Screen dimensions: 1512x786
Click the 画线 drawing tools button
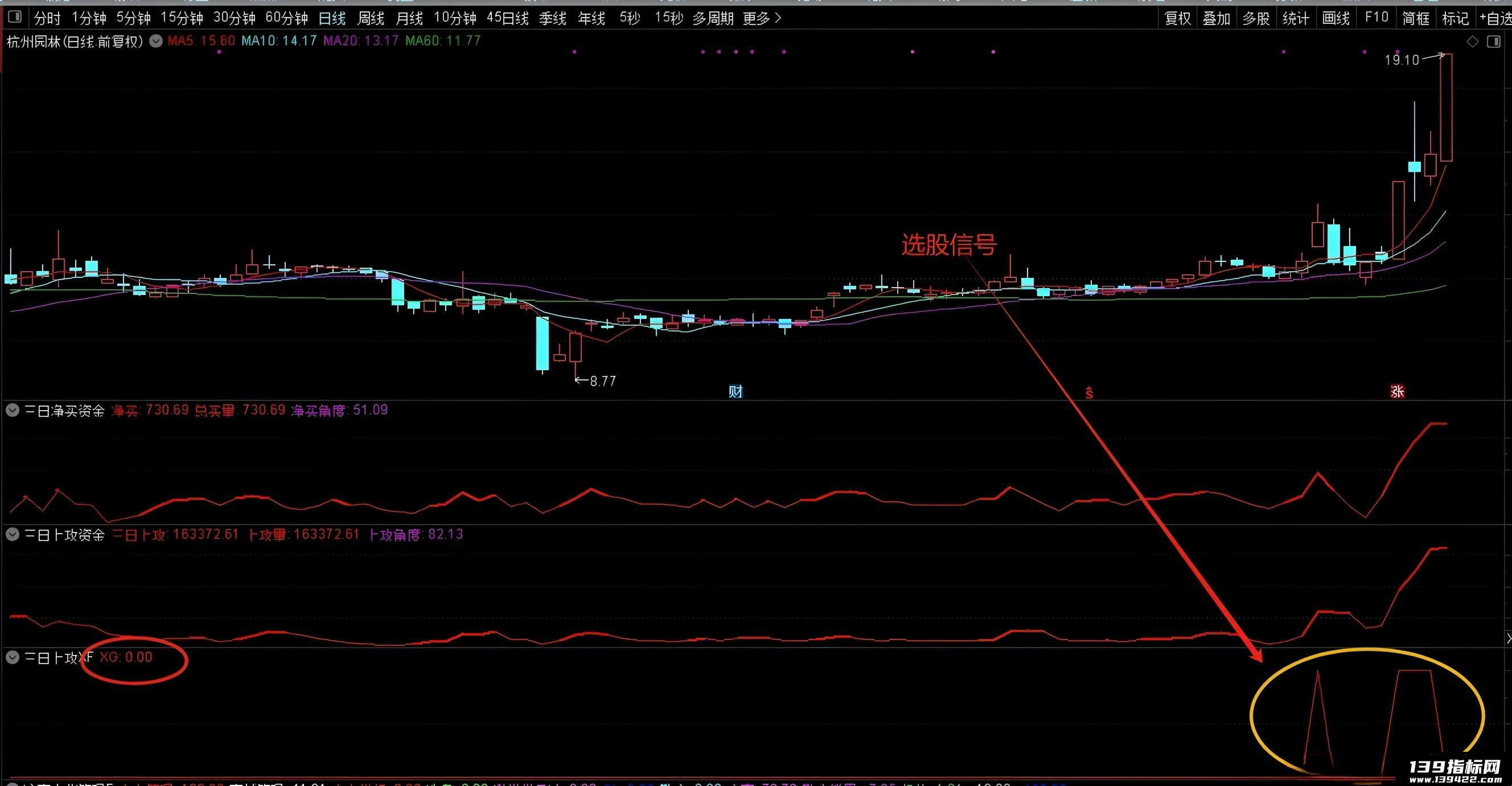(1336, 18)
